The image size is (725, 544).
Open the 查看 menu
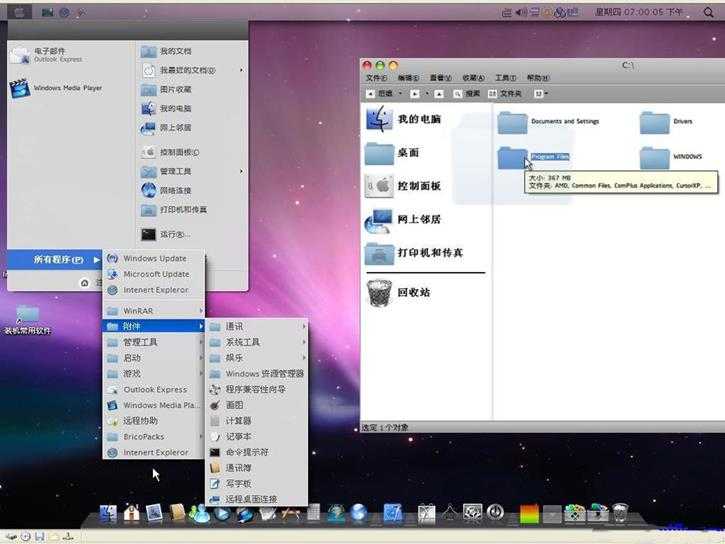(x=441, y=78)
